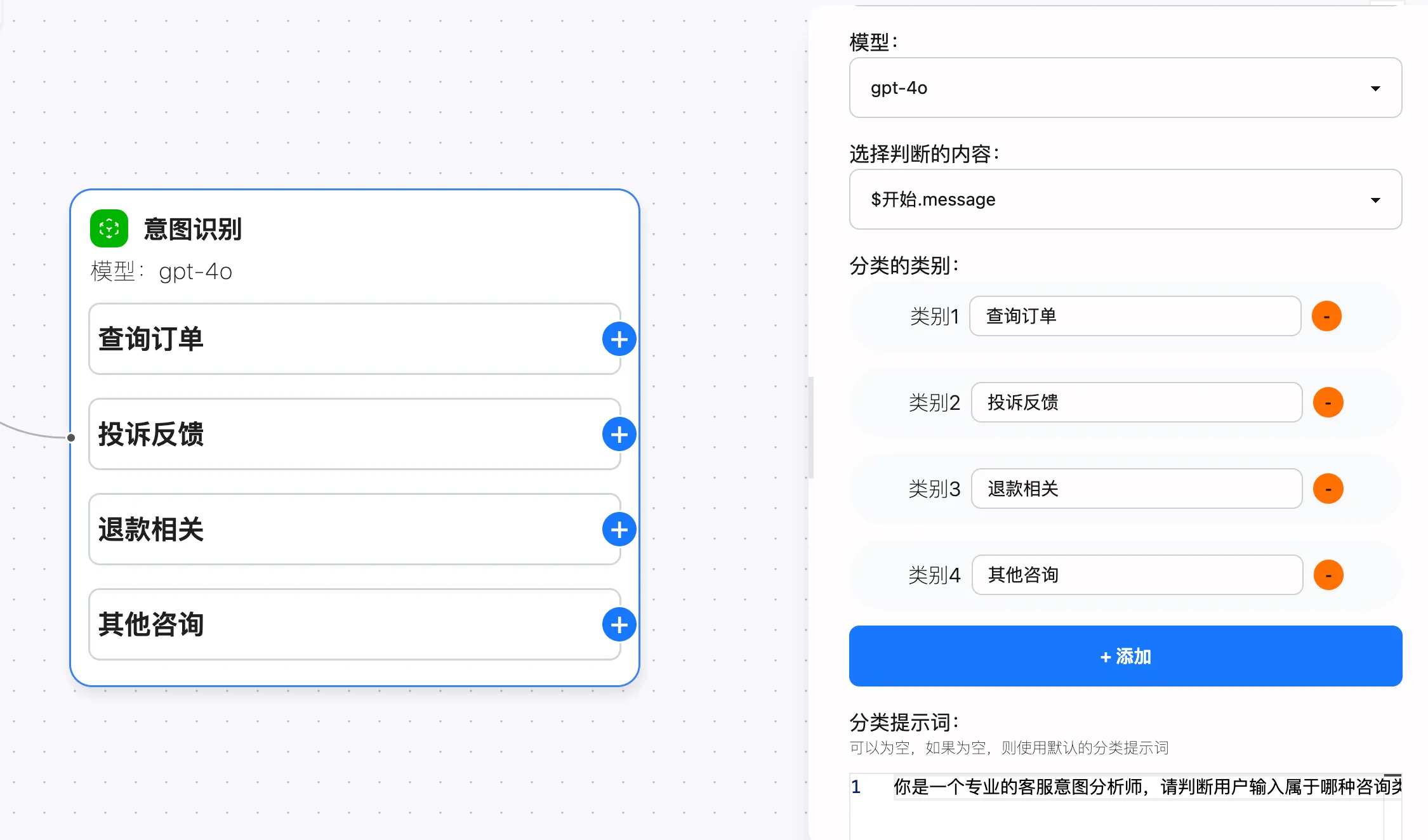Edit the 类别1 field containing 查询订单
This screenshot has width=1428, height=840.
[1135, 316]
